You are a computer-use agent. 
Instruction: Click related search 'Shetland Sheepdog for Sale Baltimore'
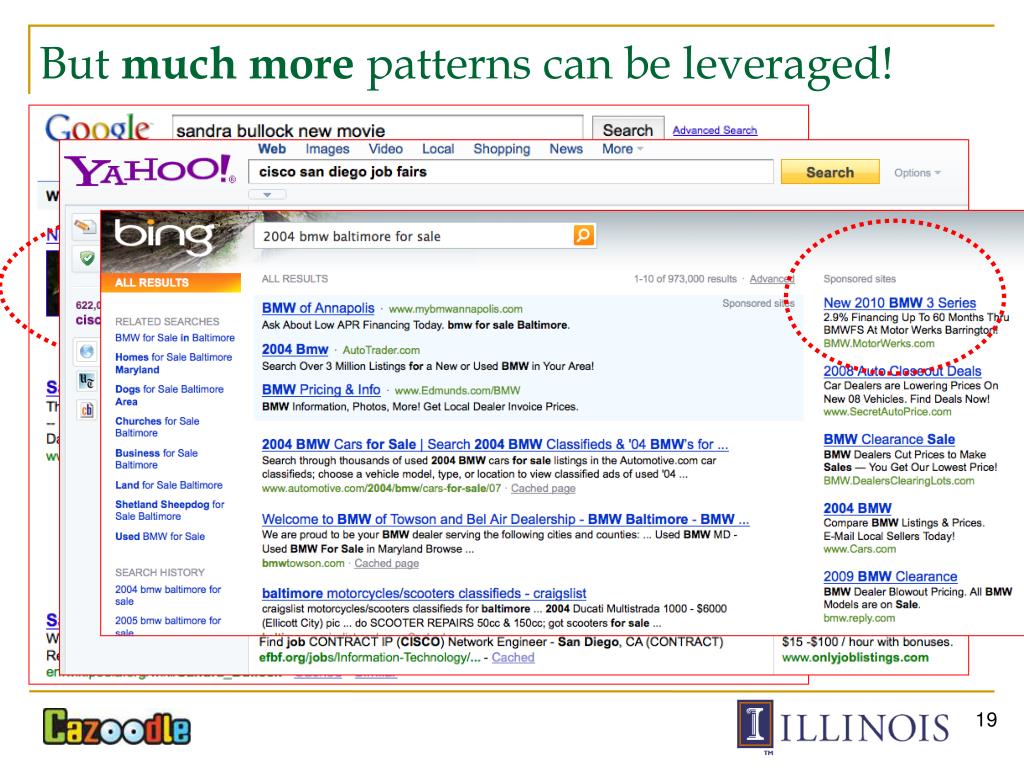pos(170,510)
